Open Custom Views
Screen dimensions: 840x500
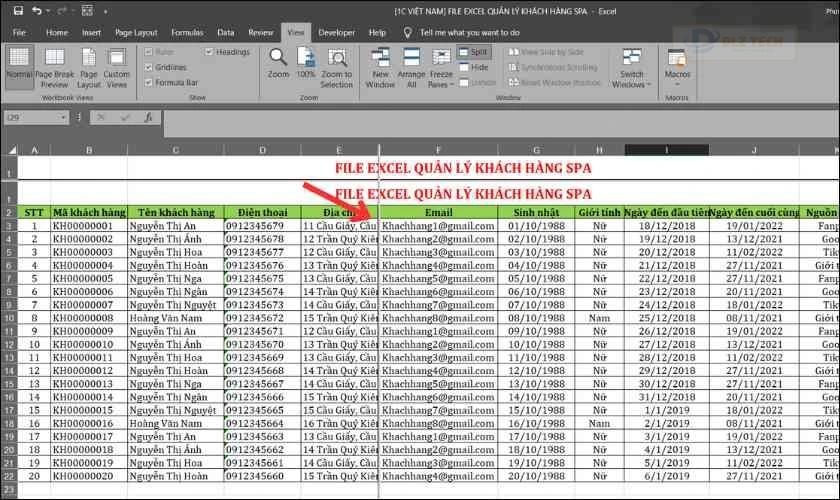(x=116, y=66)
